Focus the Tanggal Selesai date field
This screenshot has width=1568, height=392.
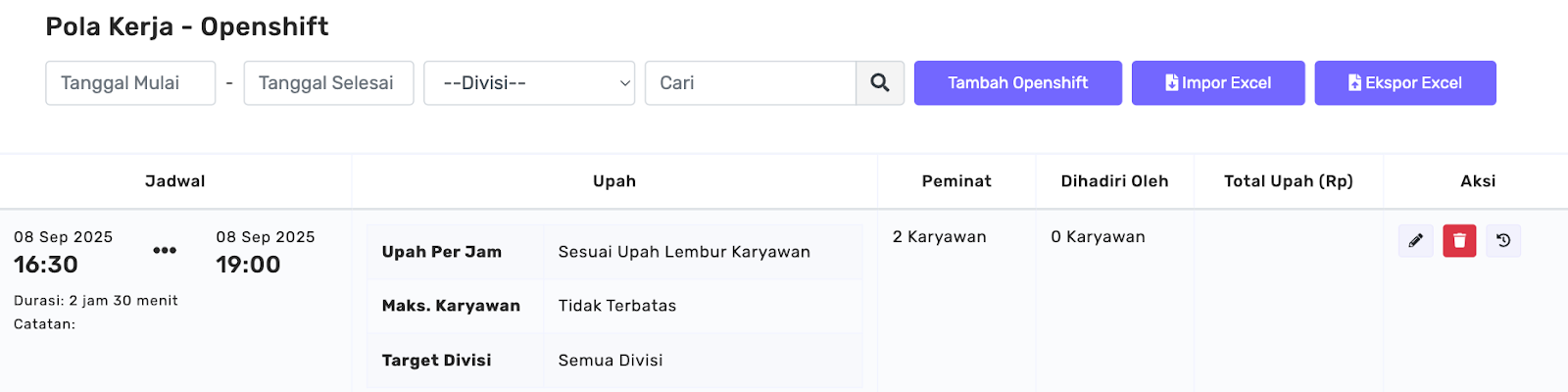tap(328, 83)
